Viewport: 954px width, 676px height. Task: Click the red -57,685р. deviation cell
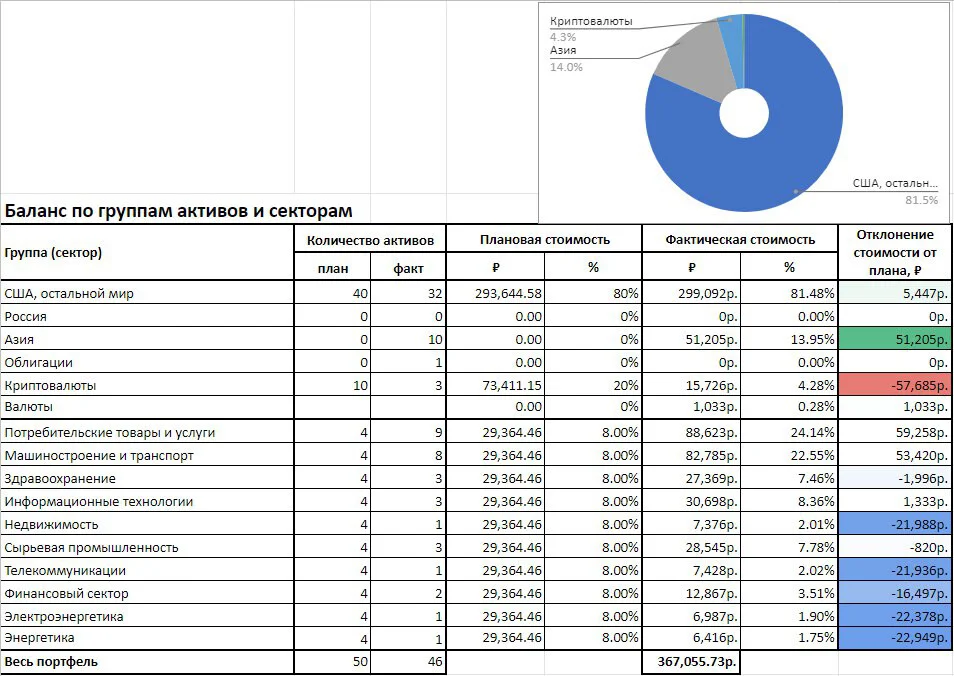pos(895,385)
